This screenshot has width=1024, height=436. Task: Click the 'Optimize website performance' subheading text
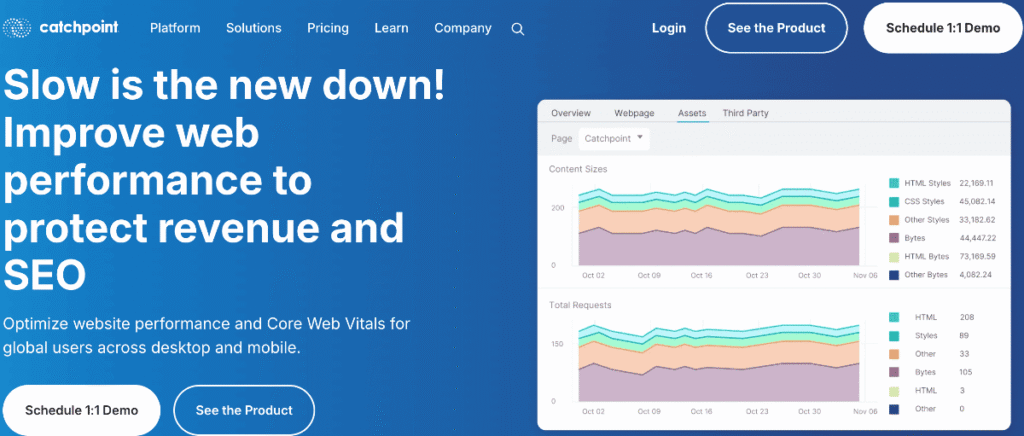[x=206, y=335]
